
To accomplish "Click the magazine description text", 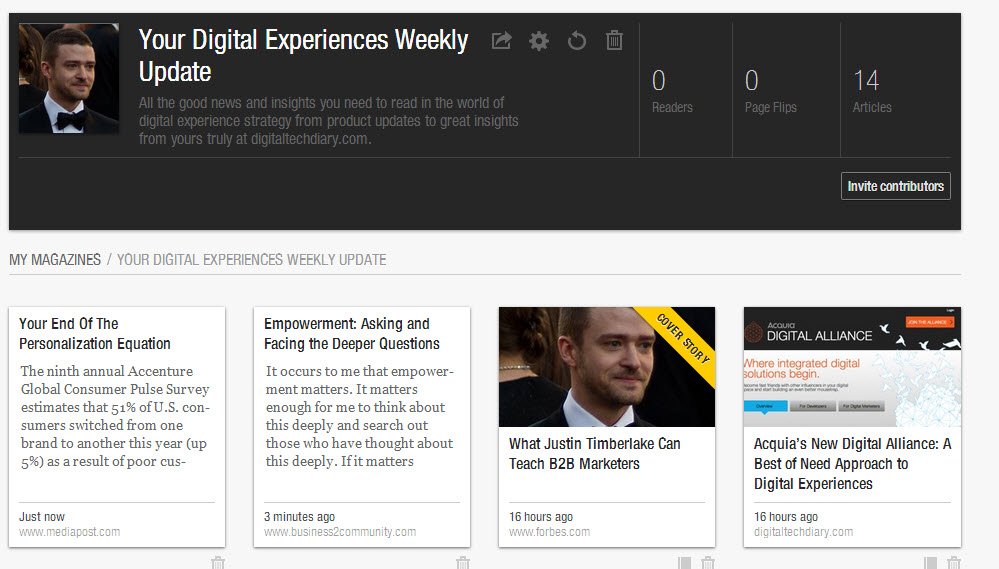I will [x=329, y=121].
